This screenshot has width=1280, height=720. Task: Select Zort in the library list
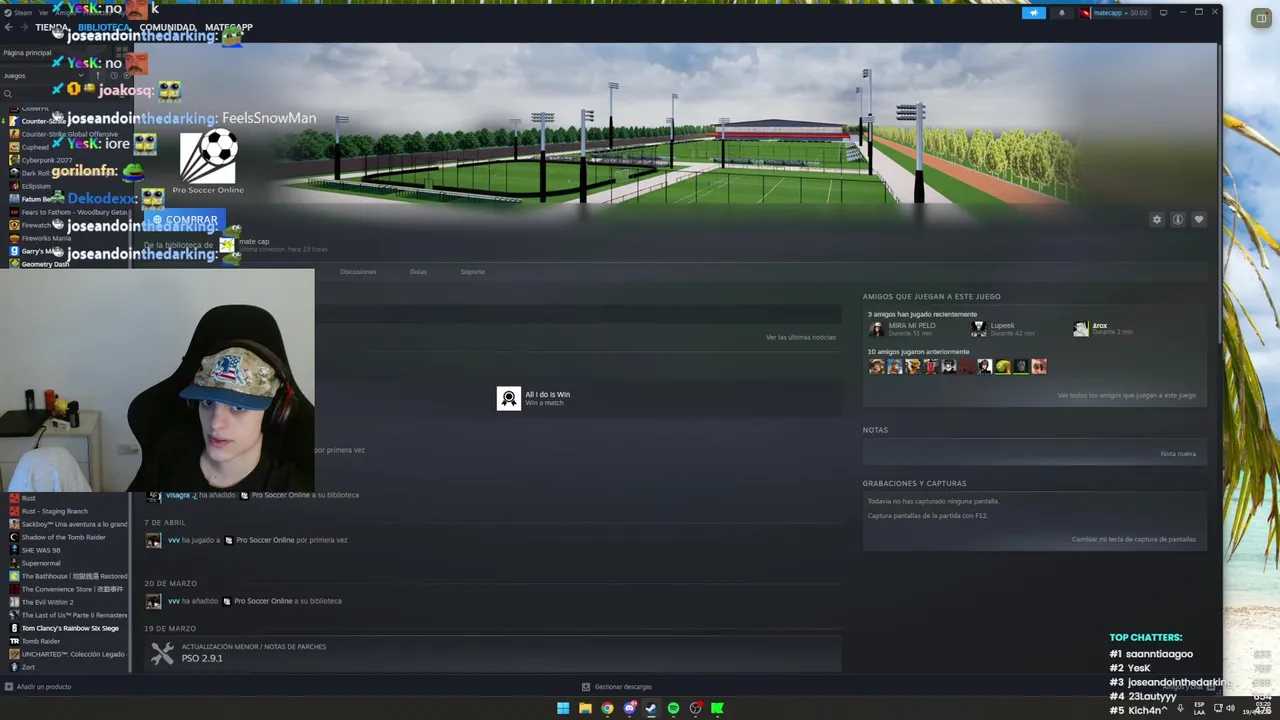click(28, 667)
